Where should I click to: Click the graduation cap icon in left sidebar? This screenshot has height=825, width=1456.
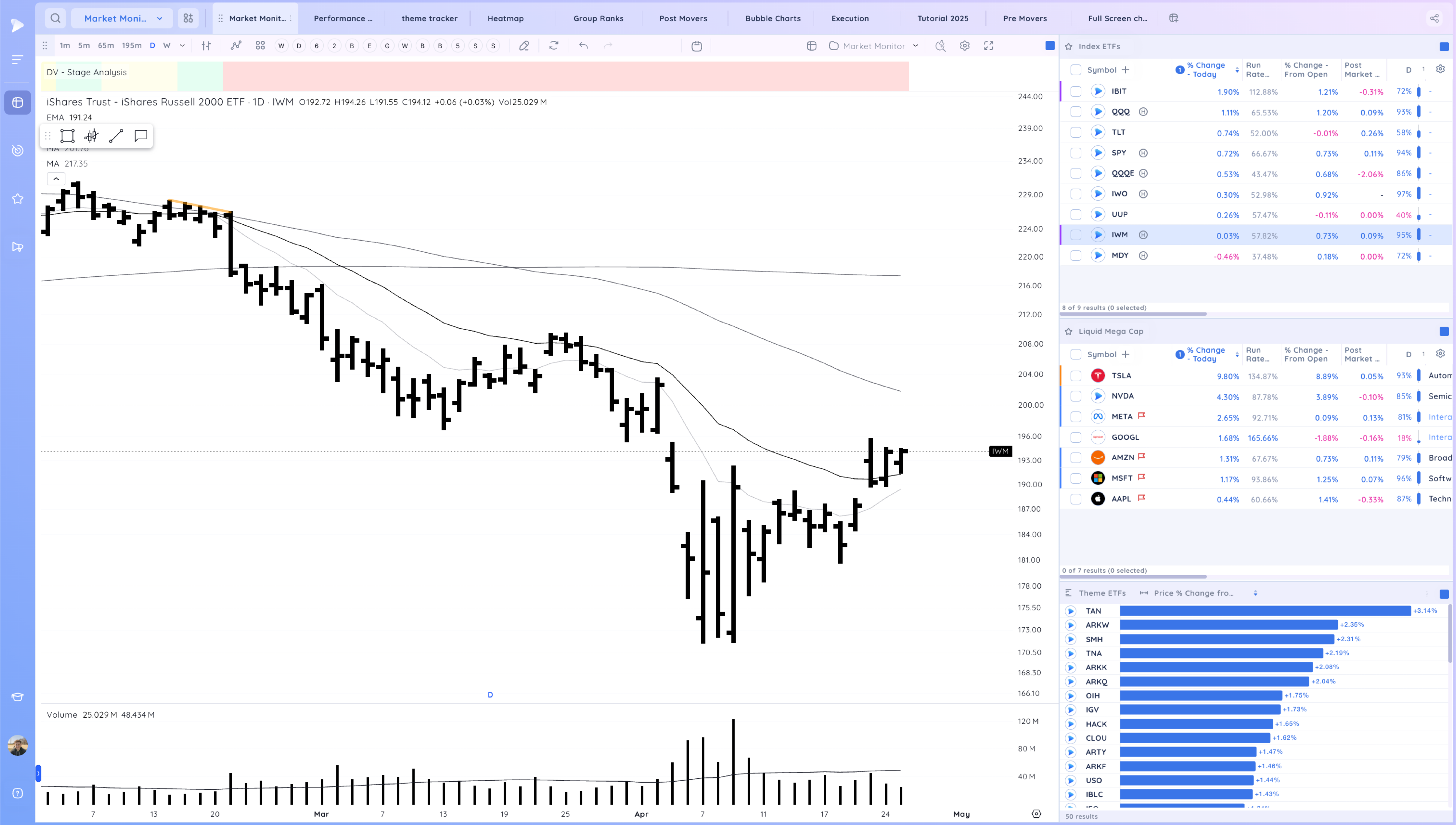point(17,697)
